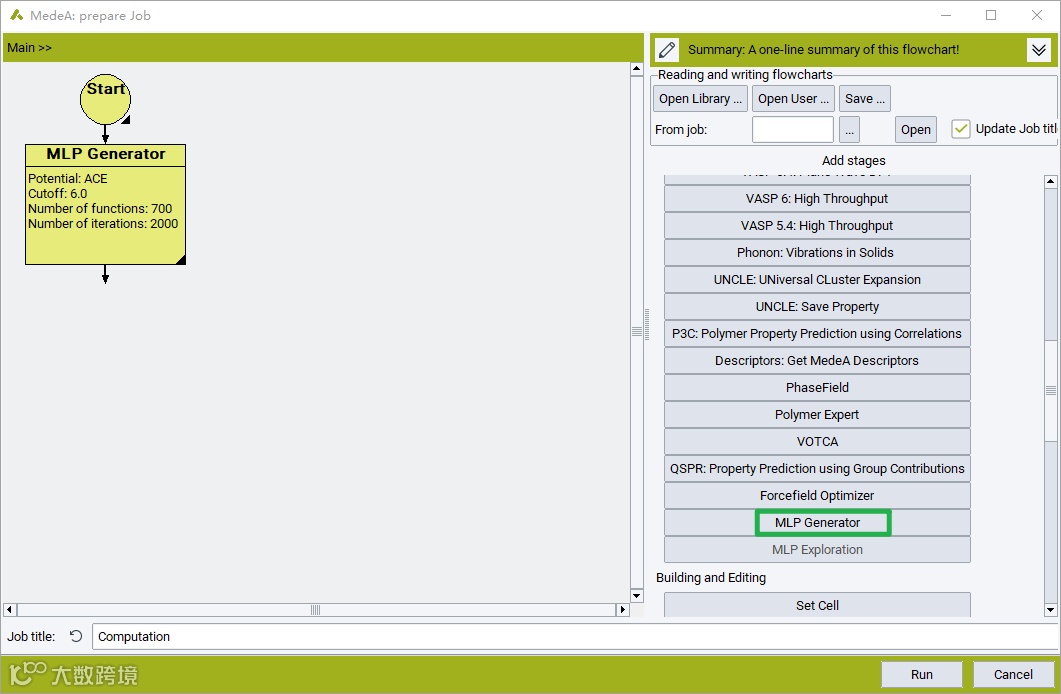
Task: Click the Start node corner marker
Action: click(x=127, y=120)
